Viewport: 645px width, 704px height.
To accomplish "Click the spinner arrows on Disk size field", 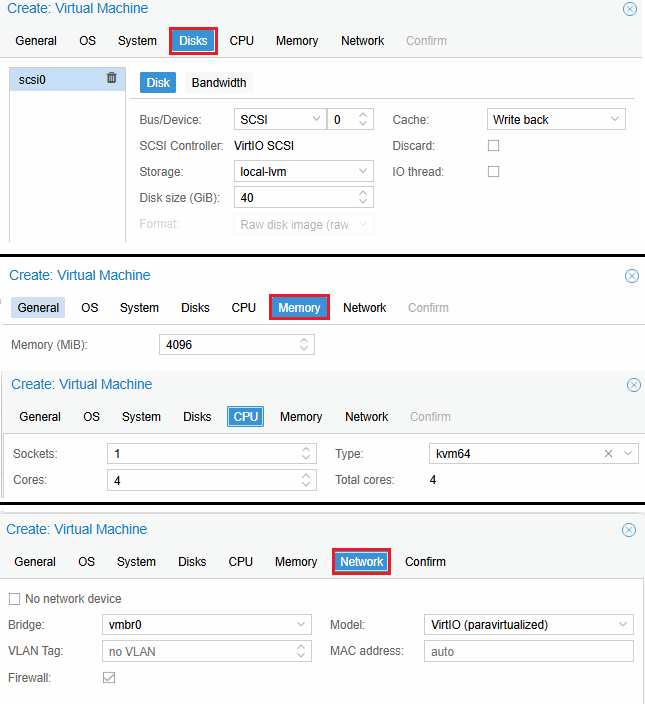I will coord(364,198).
